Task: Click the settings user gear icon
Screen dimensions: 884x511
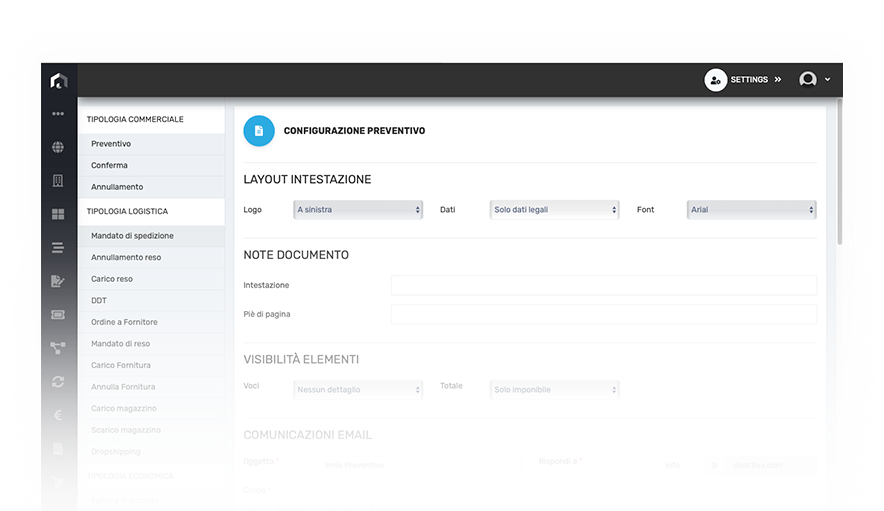Action: tap(715, 80)
